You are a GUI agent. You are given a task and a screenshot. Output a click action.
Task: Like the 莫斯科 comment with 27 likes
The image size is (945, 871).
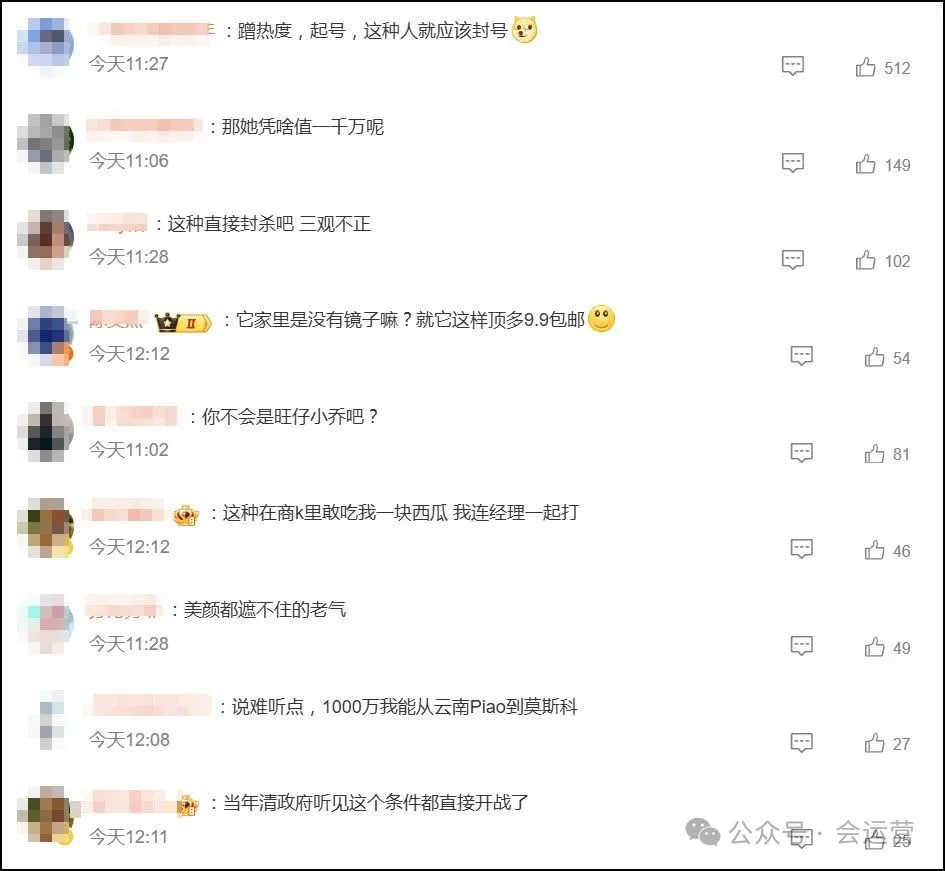point(874,743)
